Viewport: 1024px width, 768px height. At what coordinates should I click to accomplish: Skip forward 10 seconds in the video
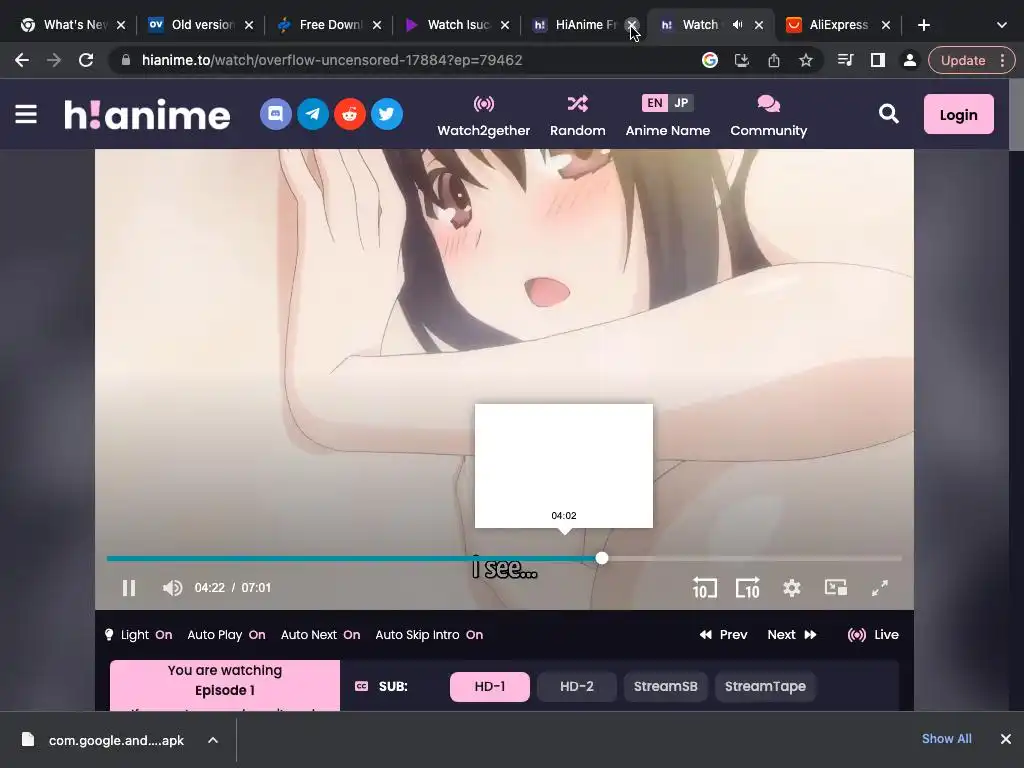click(x=748, y=588)
